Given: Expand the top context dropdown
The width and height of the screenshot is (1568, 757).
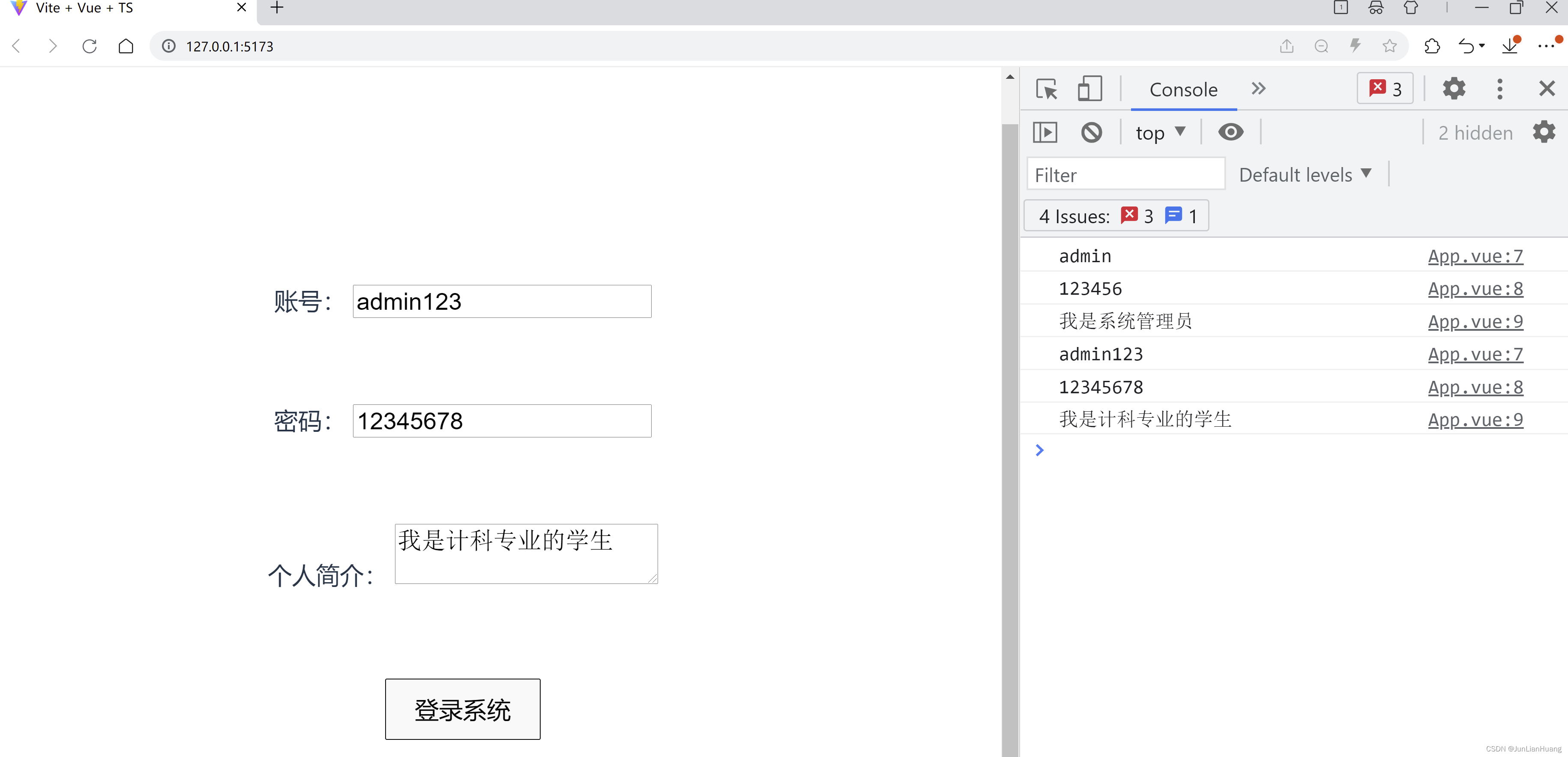Looking at the screenshot, I should click(1160, 132).
